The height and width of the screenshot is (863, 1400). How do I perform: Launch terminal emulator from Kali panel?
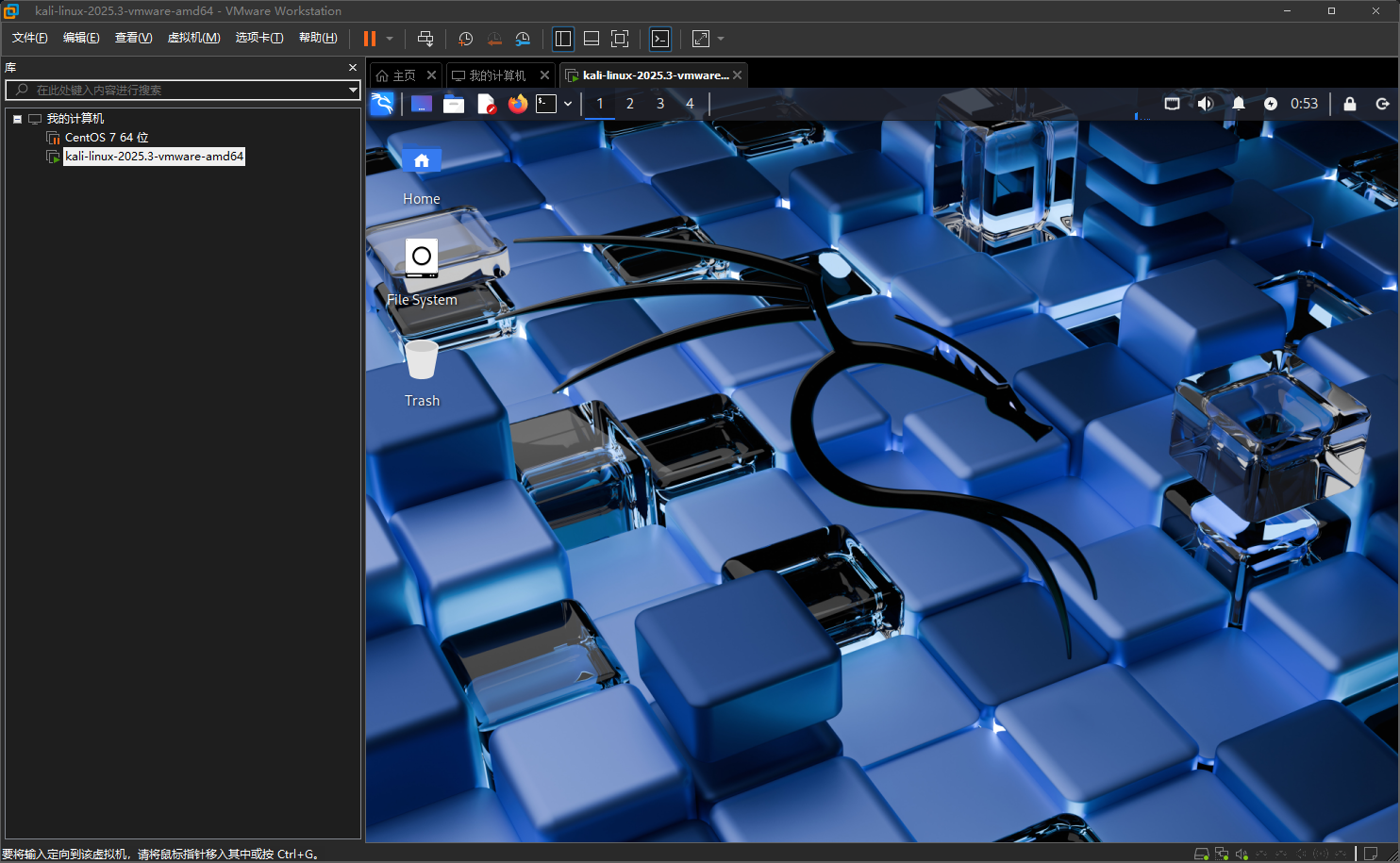[x=546, y=104]
